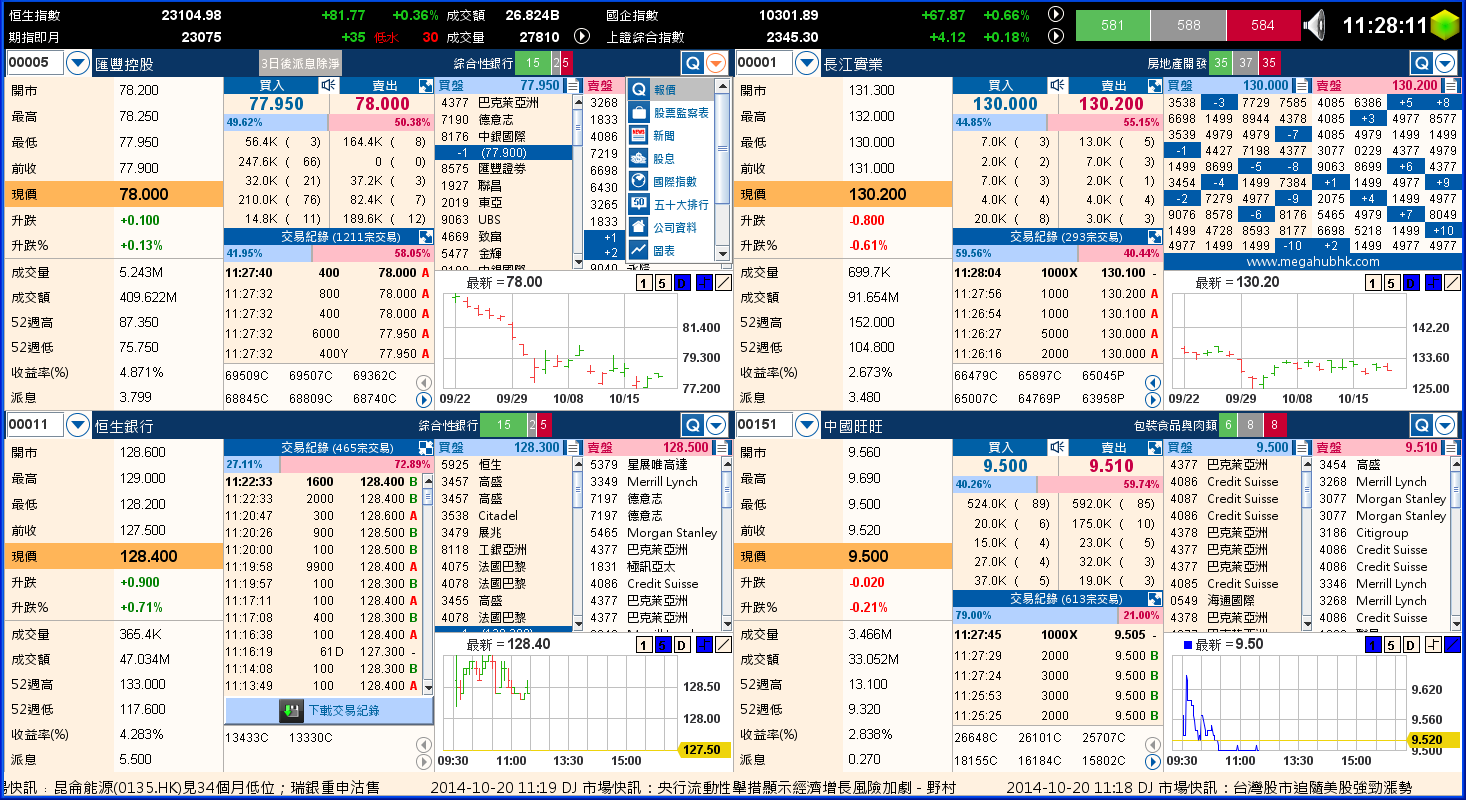Click the Q quote icon for 00011
The image size is (1466, 800).
coord(693,425)
